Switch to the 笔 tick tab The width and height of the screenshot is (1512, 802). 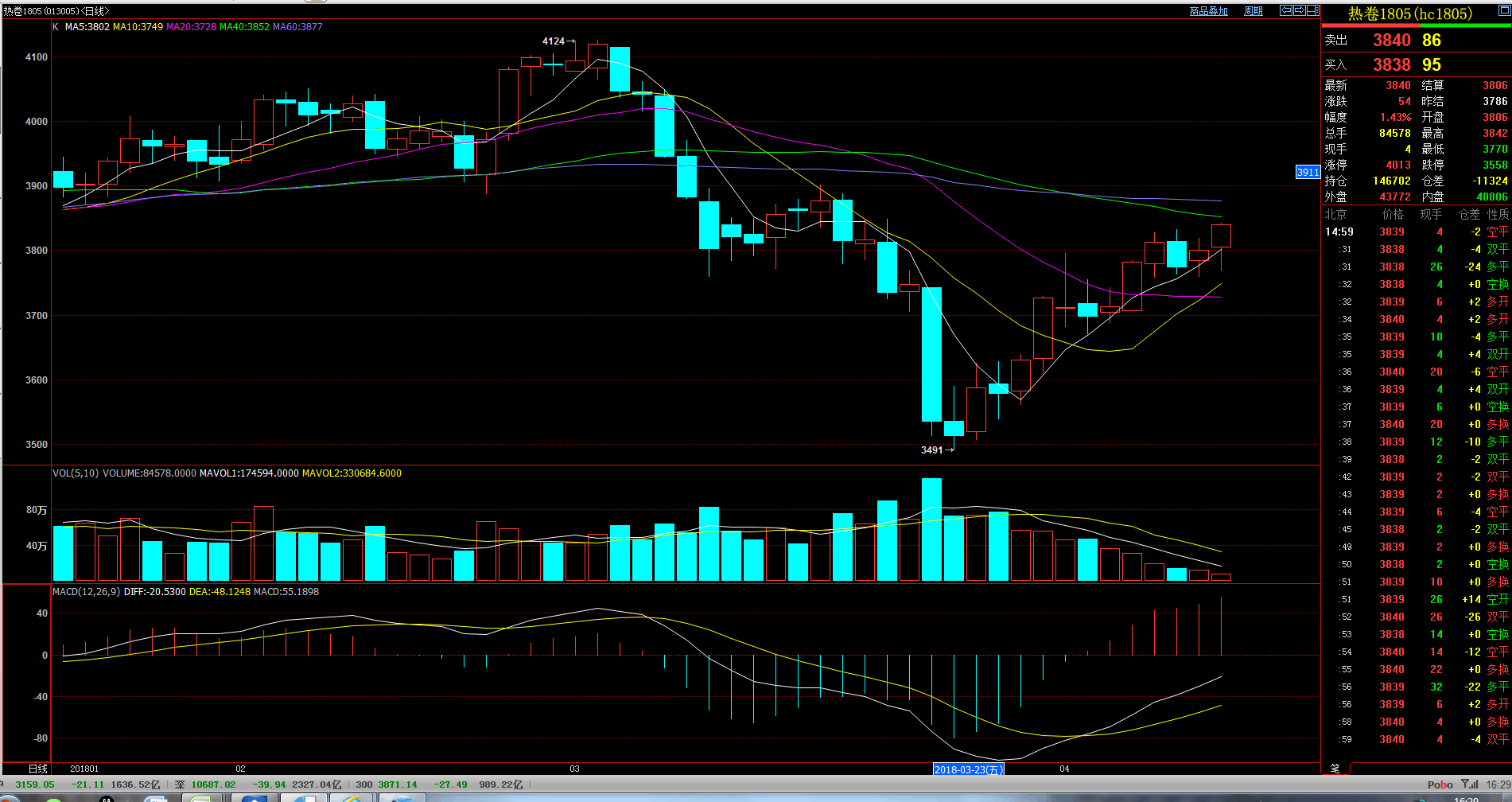pos(1335,769)
